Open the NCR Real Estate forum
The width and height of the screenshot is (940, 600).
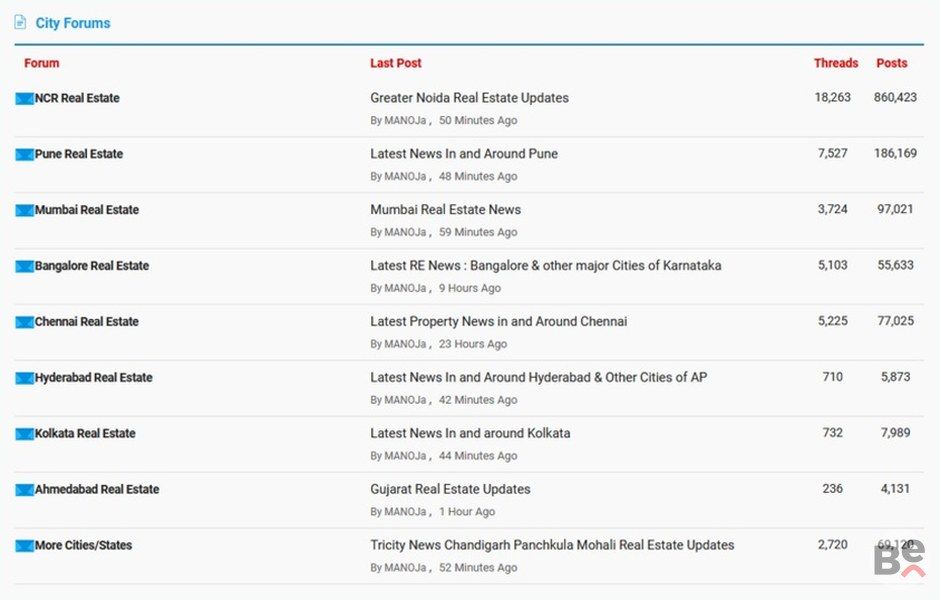pos(77,98)
